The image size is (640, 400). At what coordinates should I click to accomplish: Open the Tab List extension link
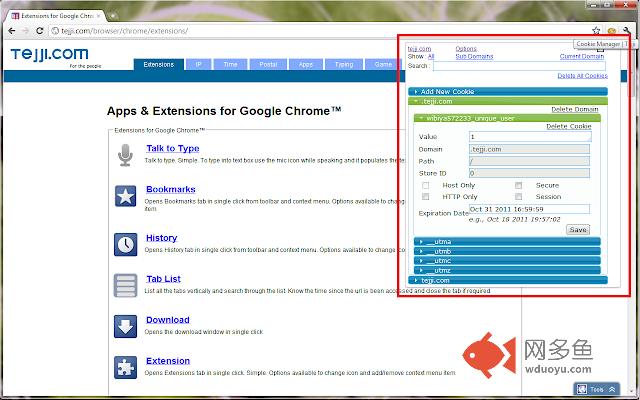[163, 279]
